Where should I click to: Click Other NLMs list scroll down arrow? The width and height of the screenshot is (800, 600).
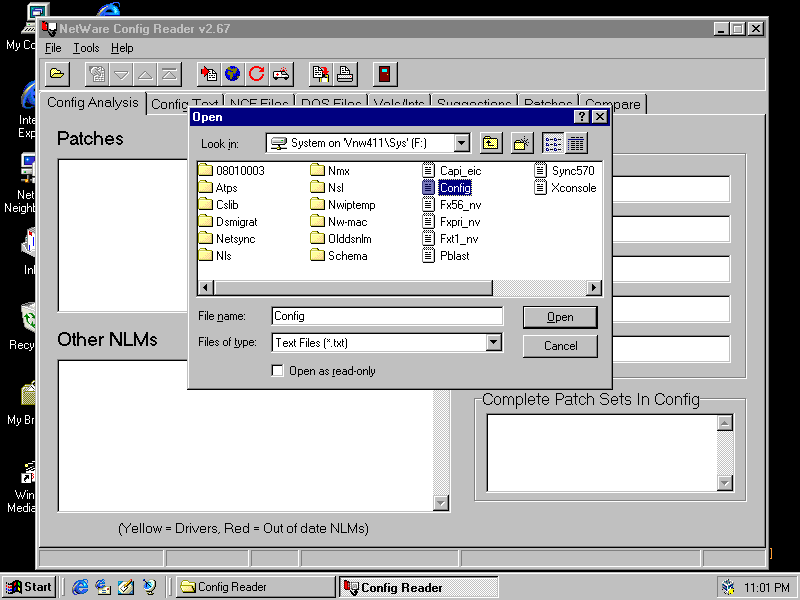[441, 504]
